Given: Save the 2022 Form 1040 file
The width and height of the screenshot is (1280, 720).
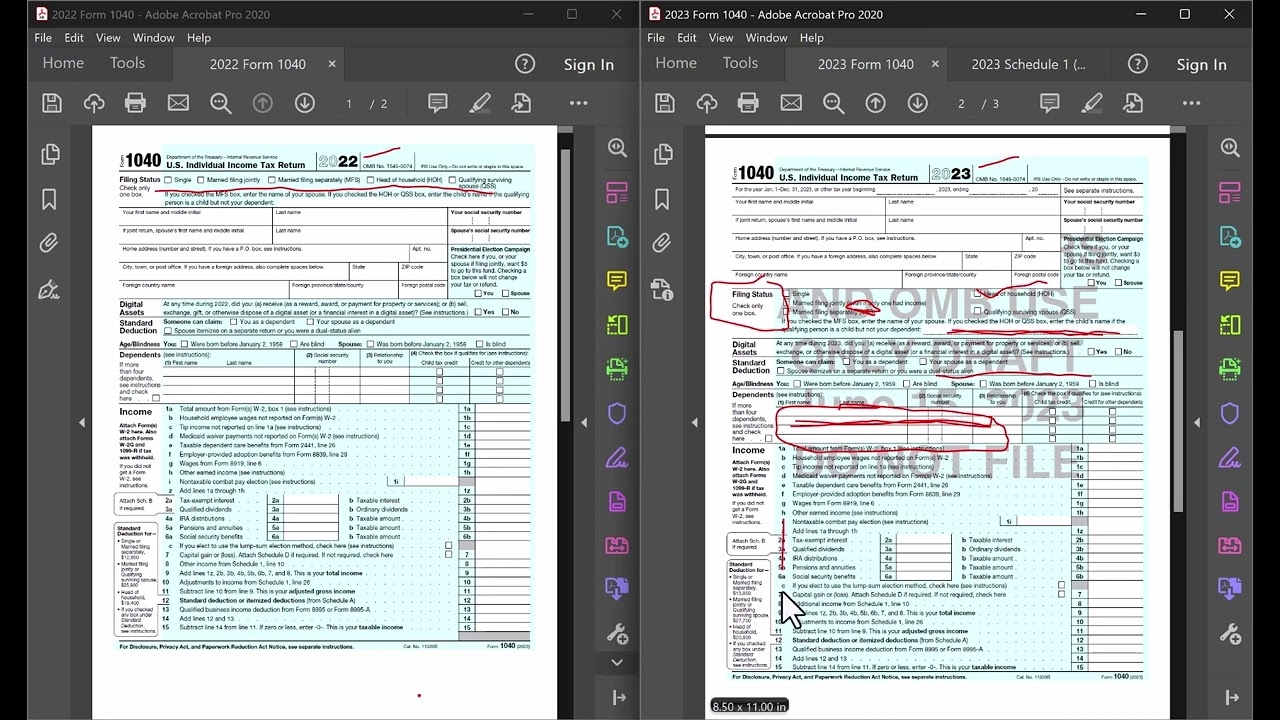Looking at the screenshot, I should 52,103.
